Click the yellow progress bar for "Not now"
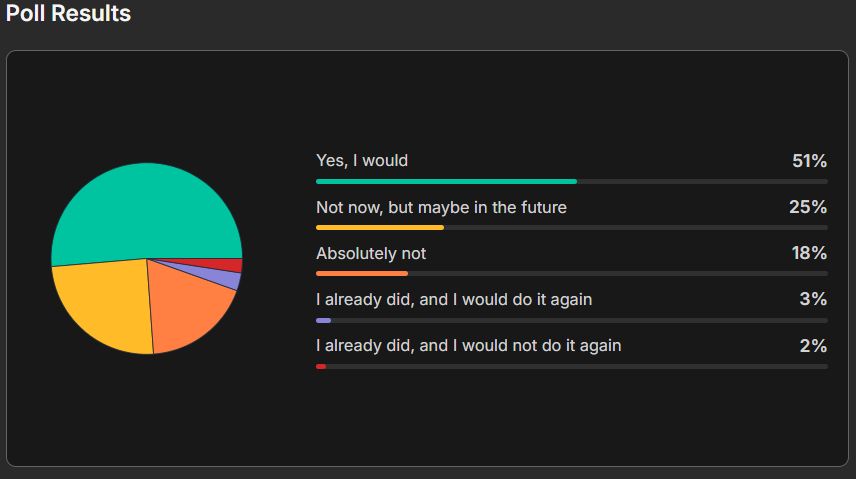The image size is (856, 479). point(380,228)
